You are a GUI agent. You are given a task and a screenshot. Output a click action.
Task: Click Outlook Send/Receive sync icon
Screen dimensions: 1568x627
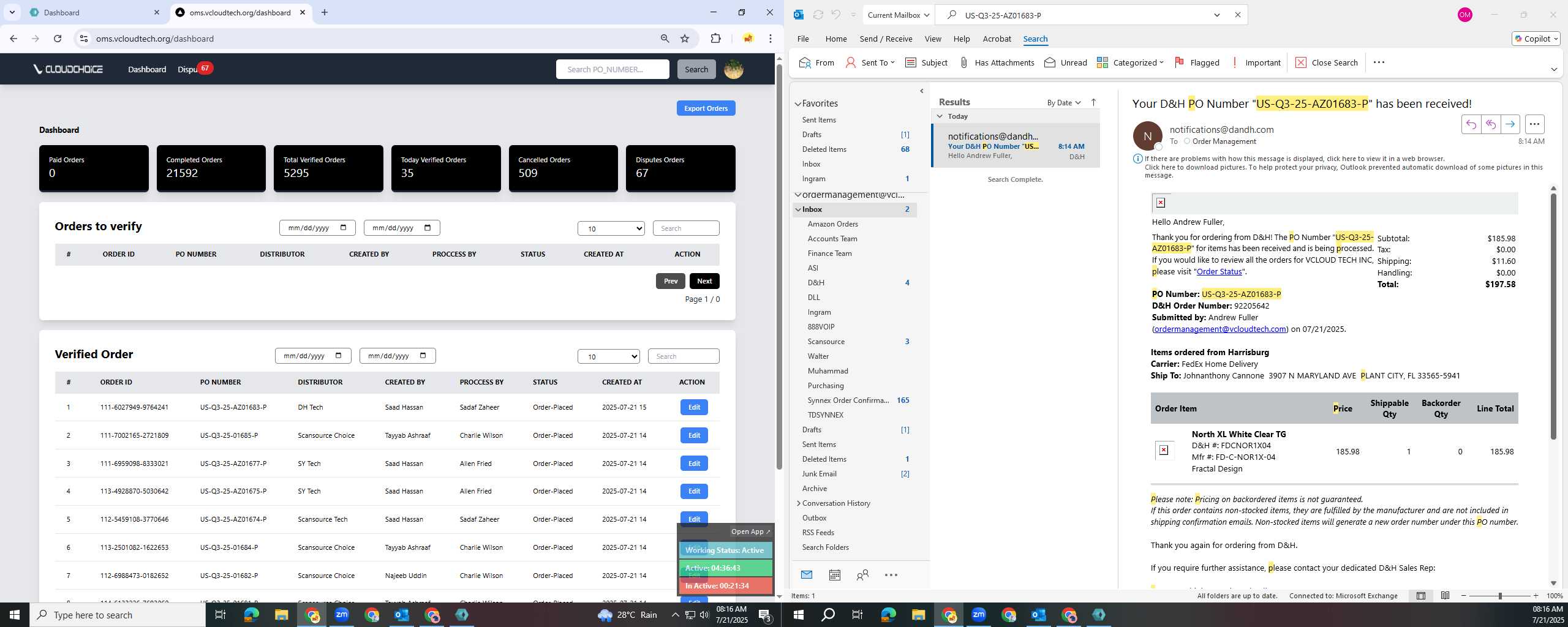pos(818,15)
